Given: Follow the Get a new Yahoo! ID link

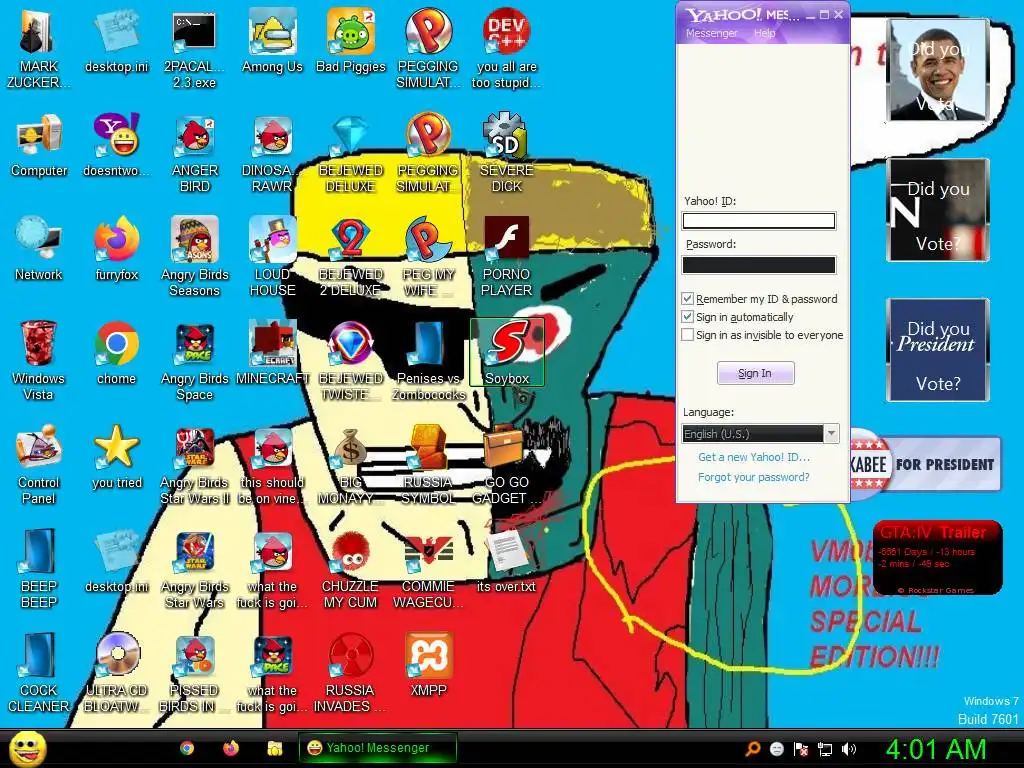Looking at the screenshot, I should [x=754, y=457].
